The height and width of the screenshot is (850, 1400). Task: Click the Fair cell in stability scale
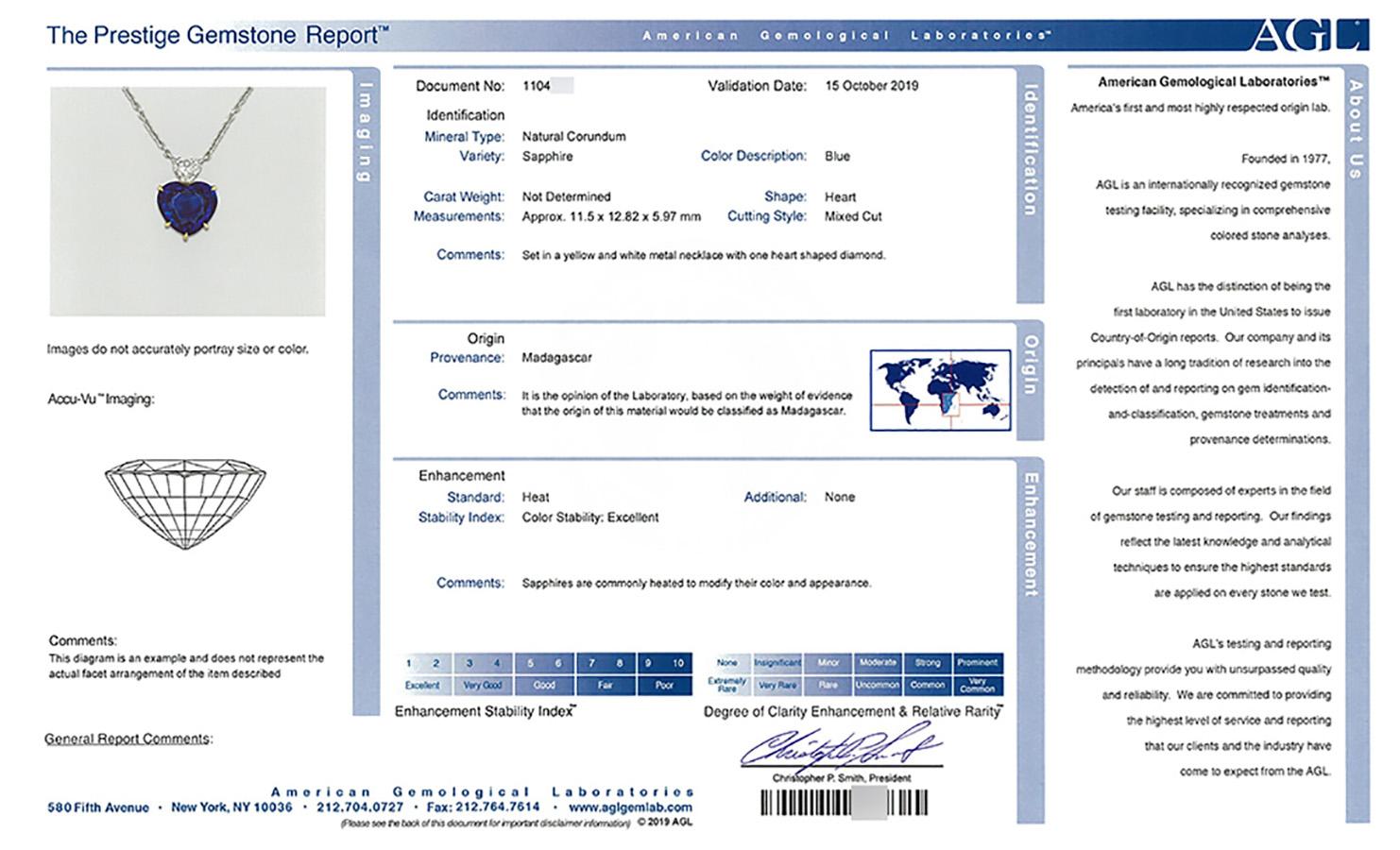click(x=606, y=686)
